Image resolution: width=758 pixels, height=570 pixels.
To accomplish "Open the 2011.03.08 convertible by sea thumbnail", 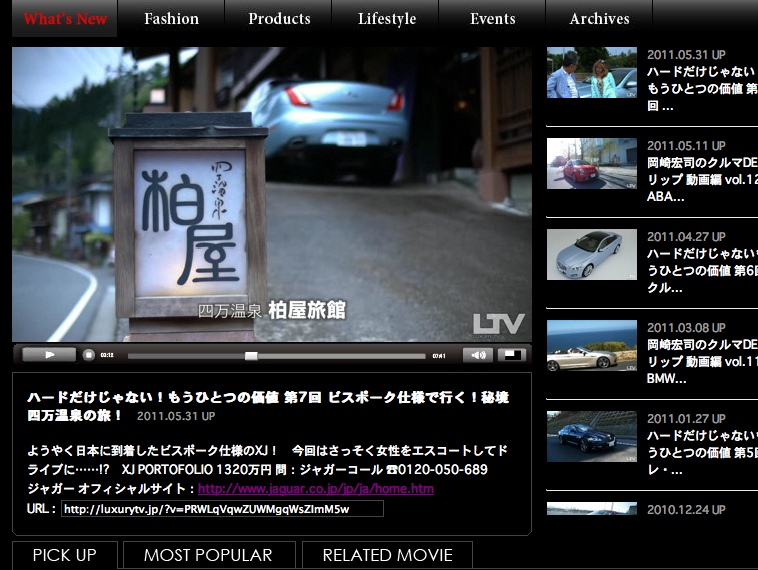I will [592, 346].
